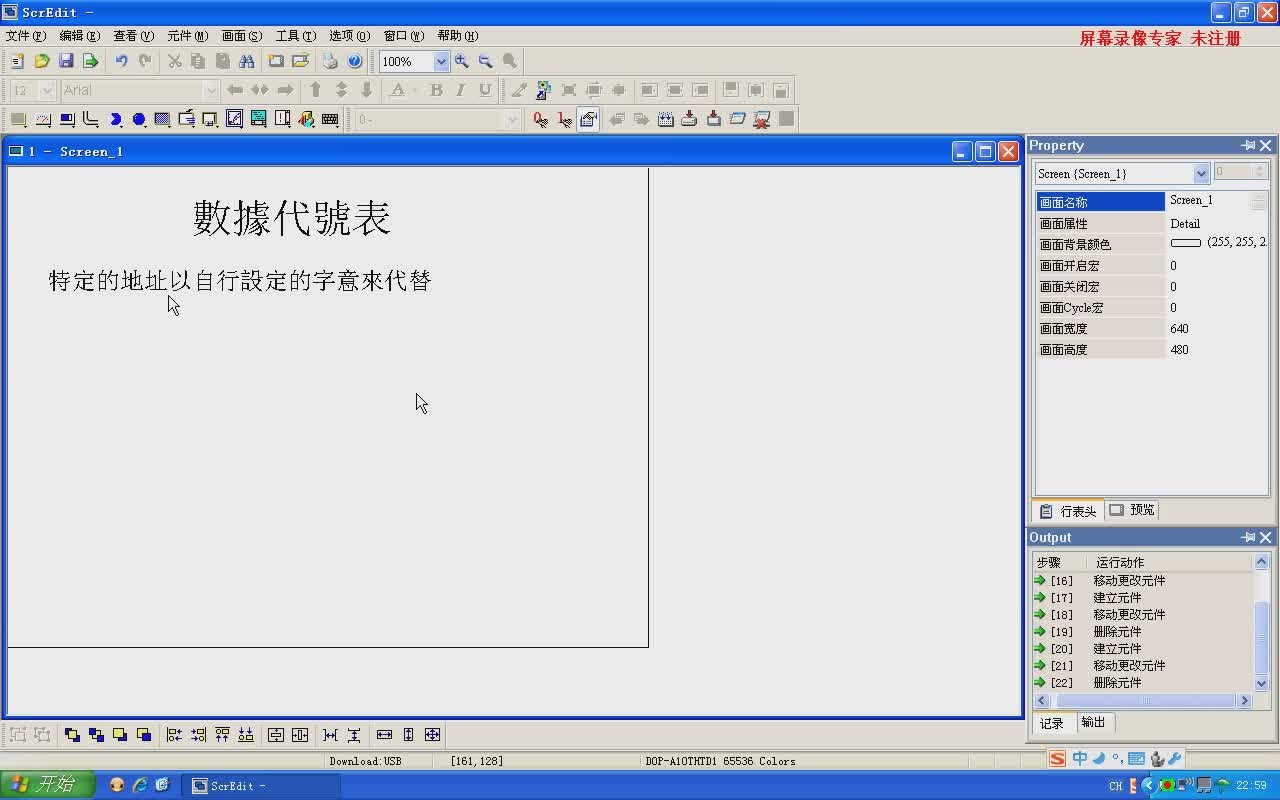
Task: Select the Button element tool
Action: 18,119
